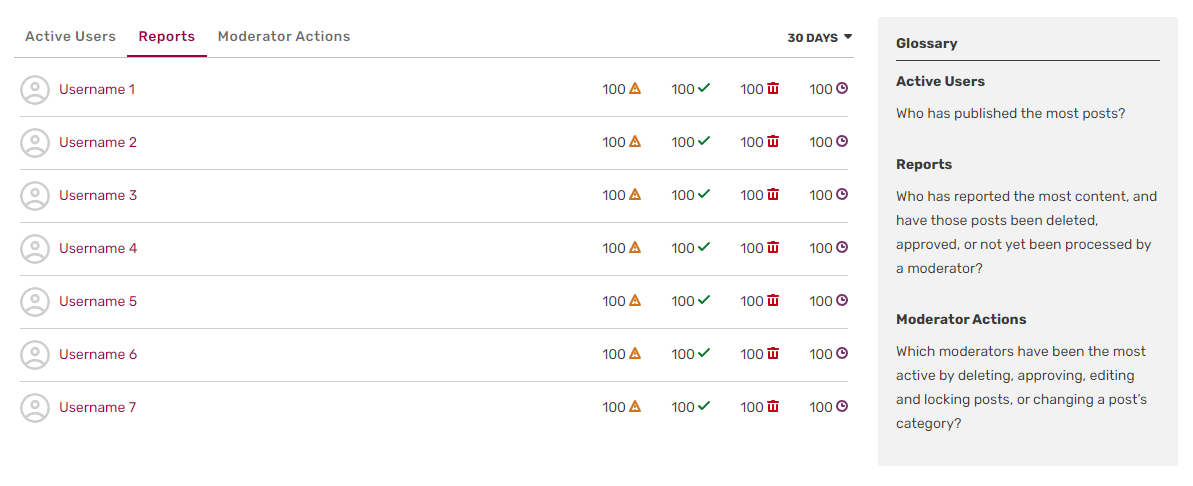Screen dimensions: 1193x486
Task: Open the Username 6 profile link
Action: click(x=97, y=354)
